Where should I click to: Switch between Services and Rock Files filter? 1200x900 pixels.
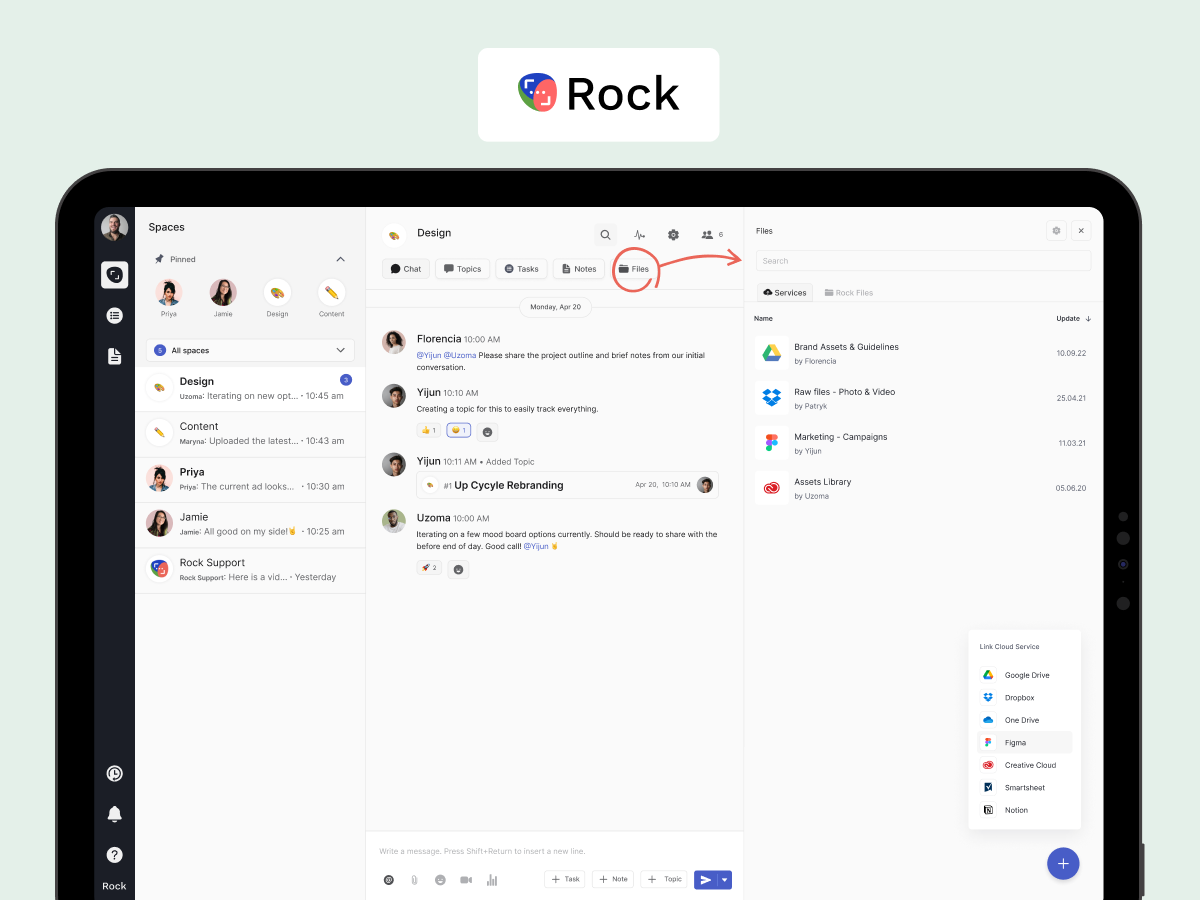click(848, 292)
